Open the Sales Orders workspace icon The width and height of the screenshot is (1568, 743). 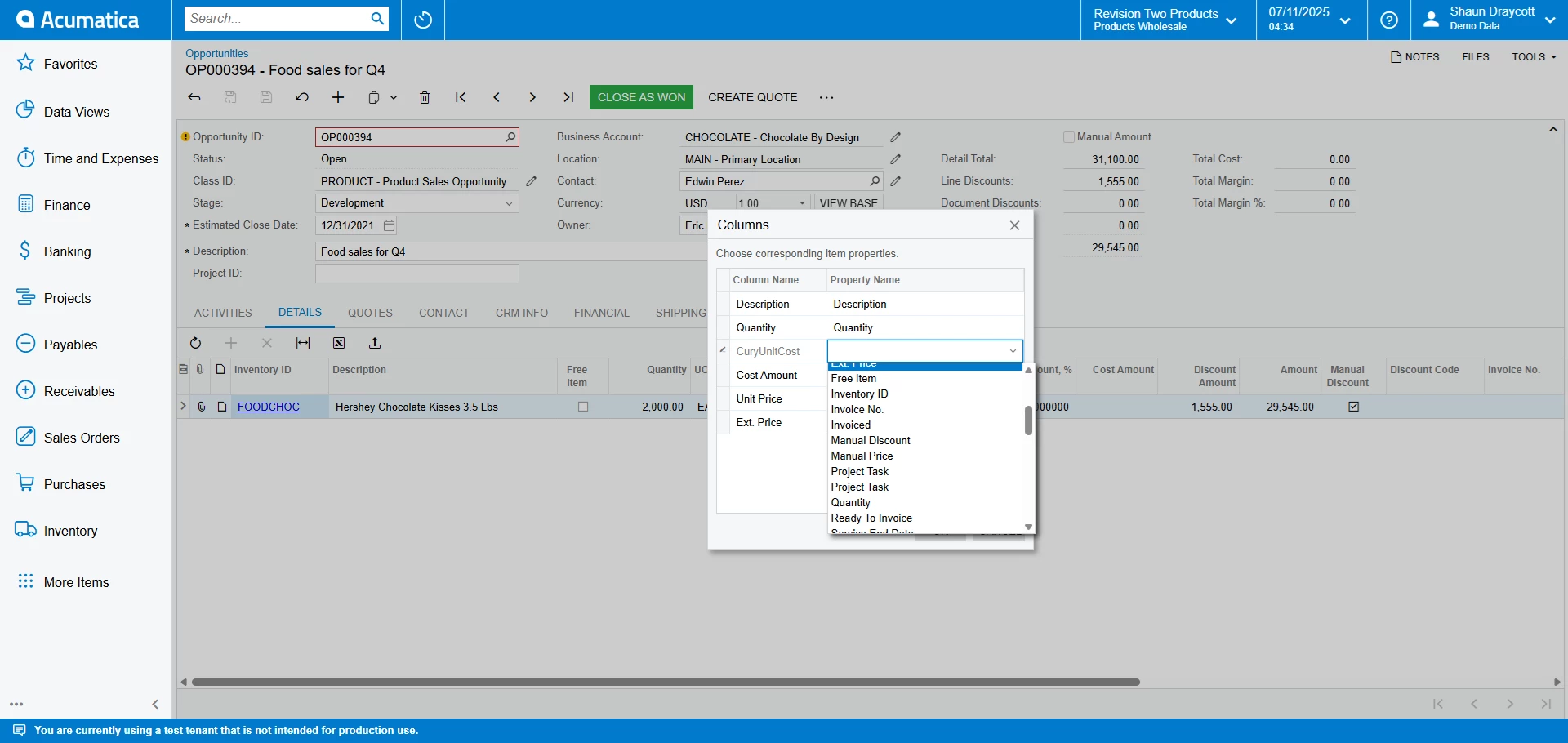[25, 437]
